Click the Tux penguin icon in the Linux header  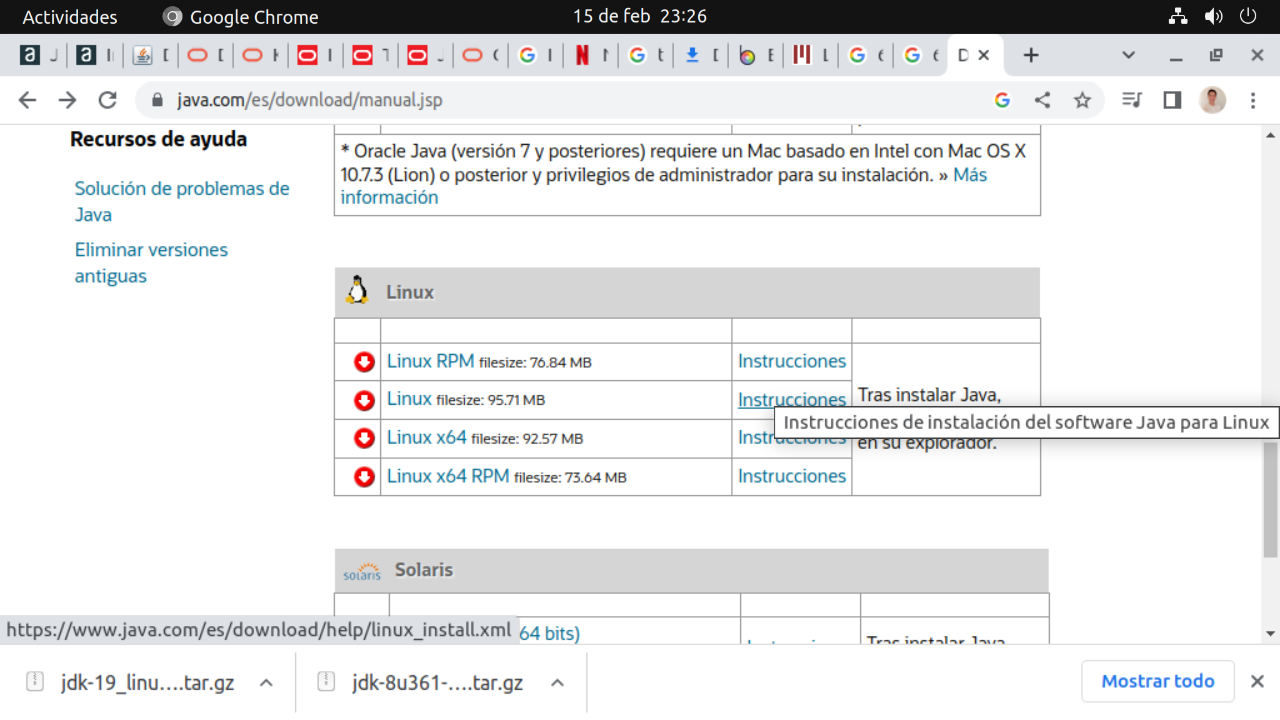click(357, 291)
